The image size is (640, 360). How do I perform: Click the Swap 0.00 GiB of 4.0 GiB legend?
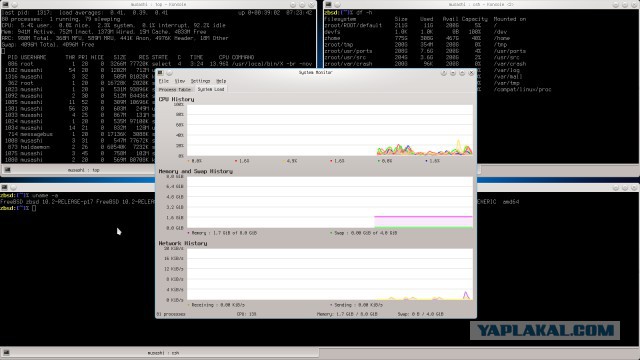tap(364, 233)
